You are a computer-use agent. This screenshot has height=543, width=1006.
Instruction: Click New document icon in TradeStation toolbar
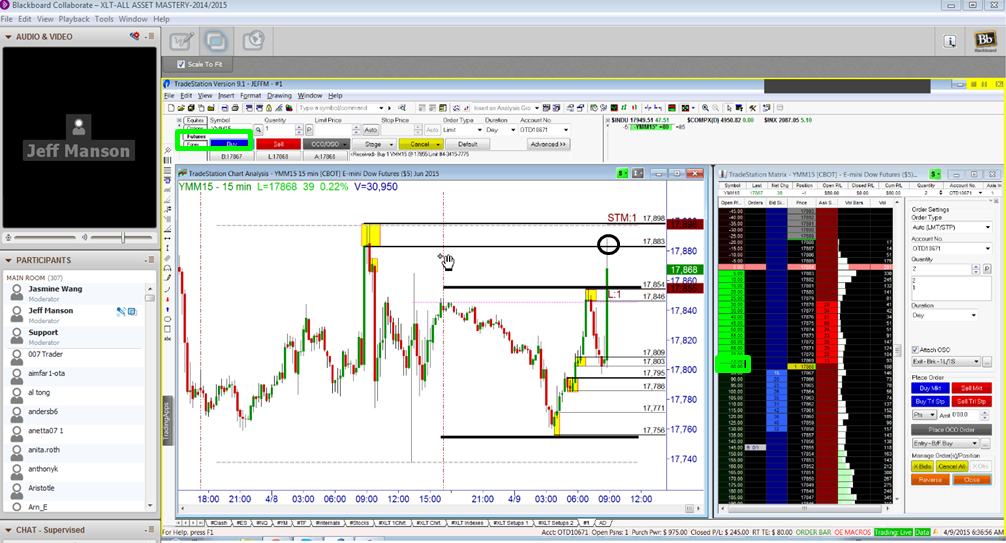pyautogui.click(x=171, y=108)
